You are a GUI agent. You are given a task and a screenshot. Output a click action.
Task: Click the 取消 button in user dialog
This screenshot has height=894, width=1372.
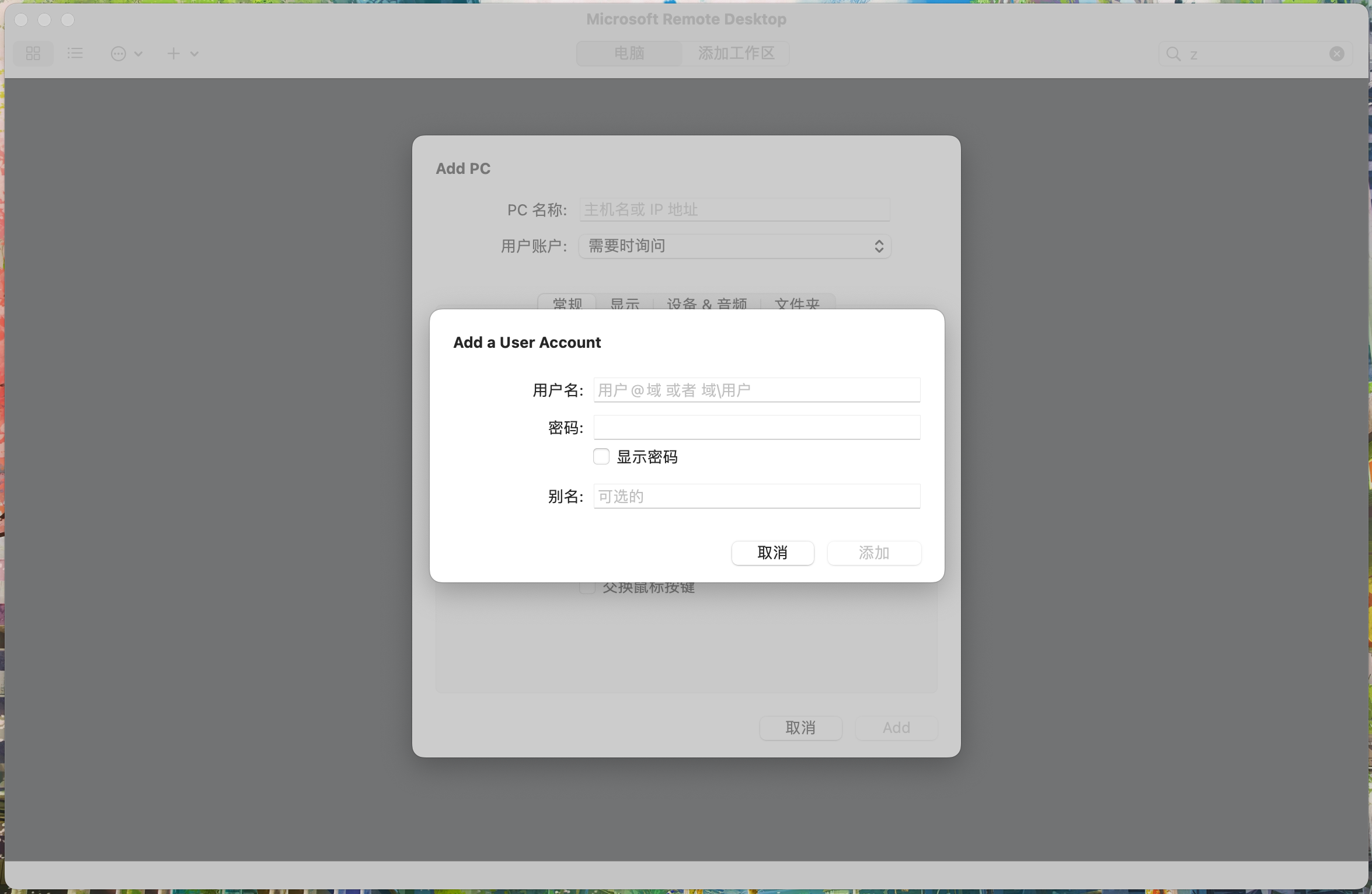coord(772,553)
